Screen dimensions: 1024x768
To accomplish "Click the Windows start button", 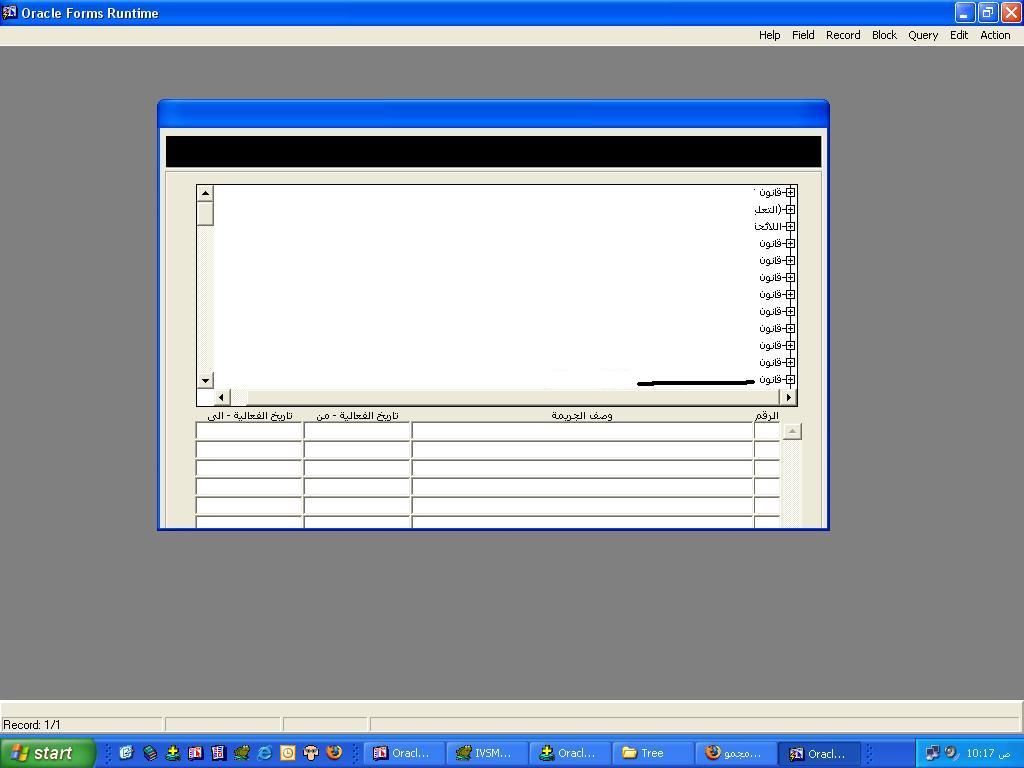I will point(47,753).
